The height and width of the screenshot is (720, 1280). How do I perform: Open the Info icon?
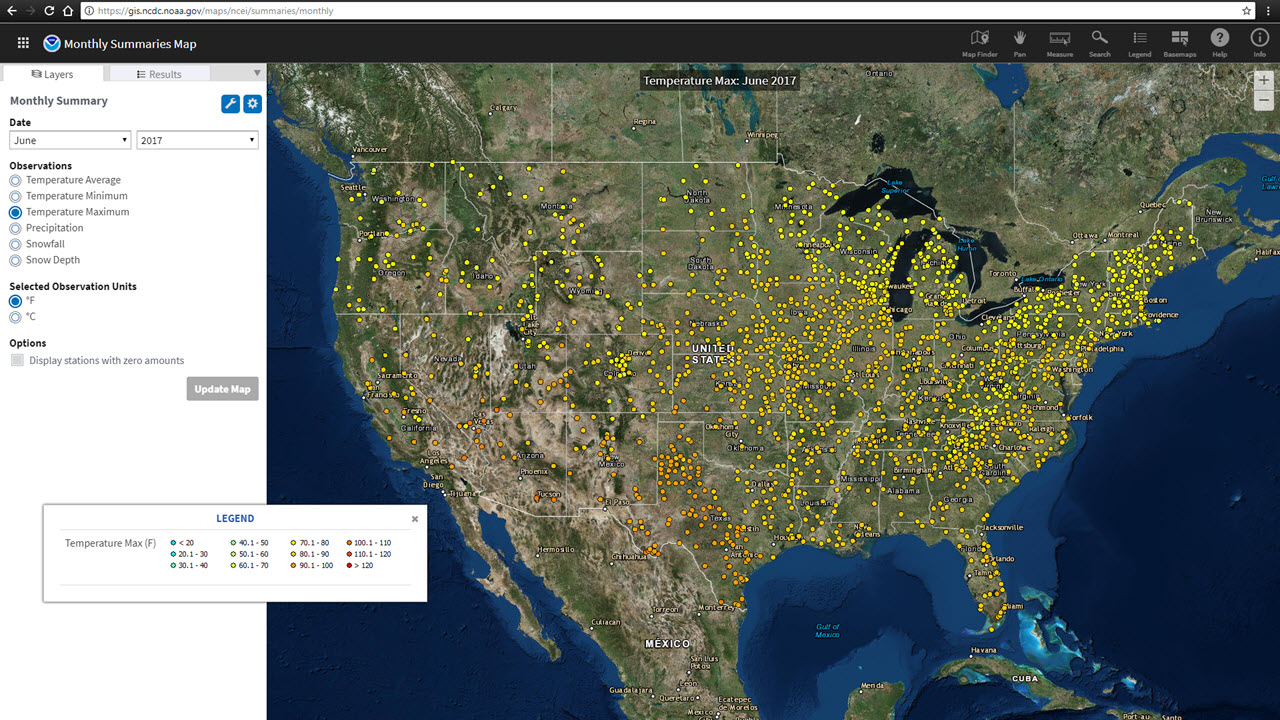[1260, 42]
